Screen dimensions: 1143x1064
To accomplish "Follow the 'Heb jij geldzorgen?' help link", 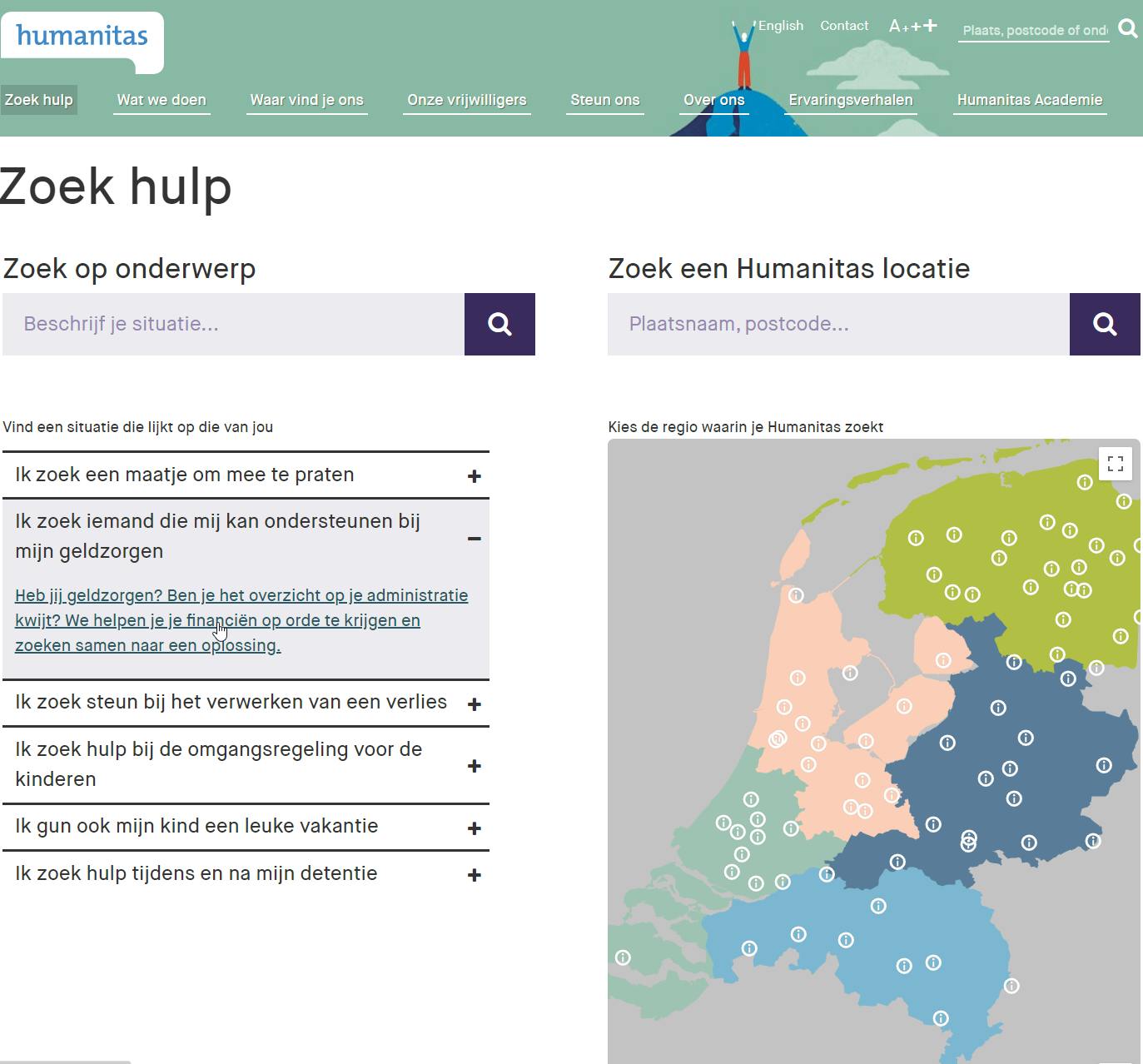I will 241,620.
